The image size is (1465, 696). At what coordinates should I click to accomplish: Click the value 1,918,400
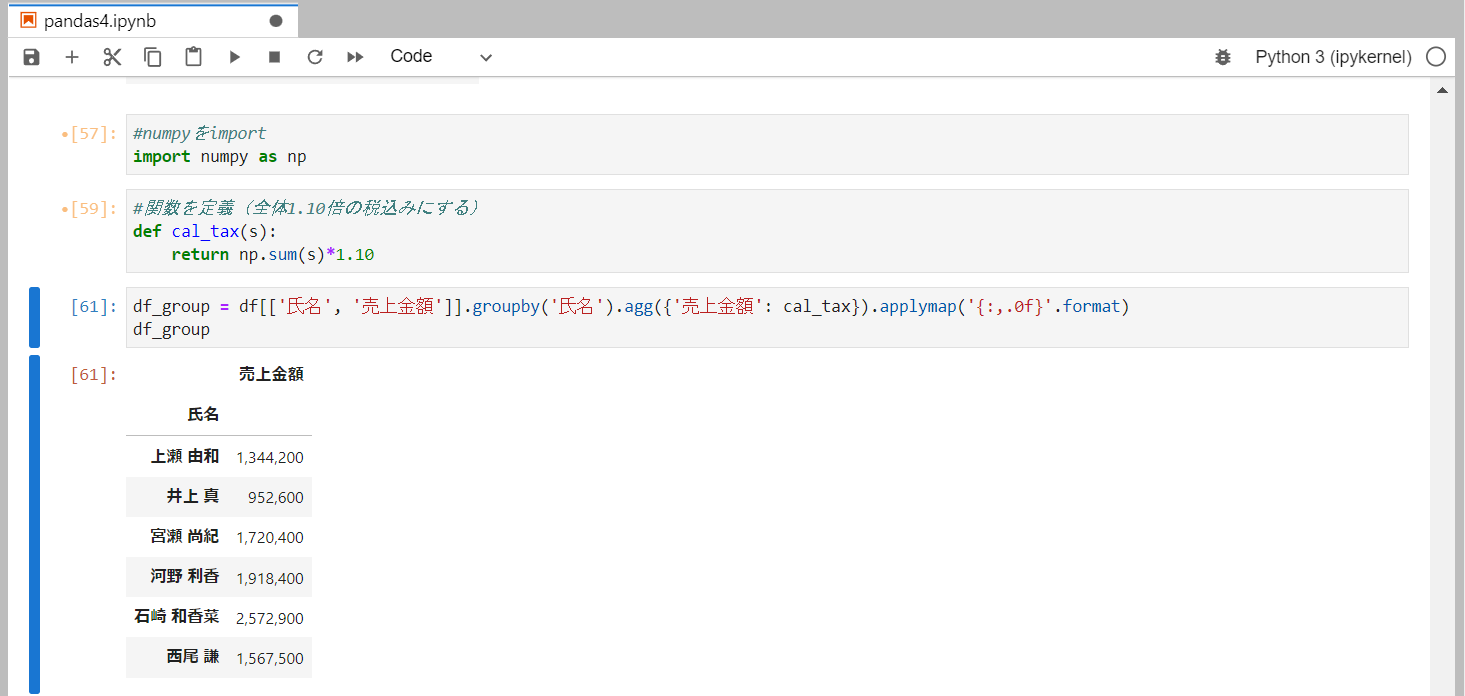pos(270,578)
